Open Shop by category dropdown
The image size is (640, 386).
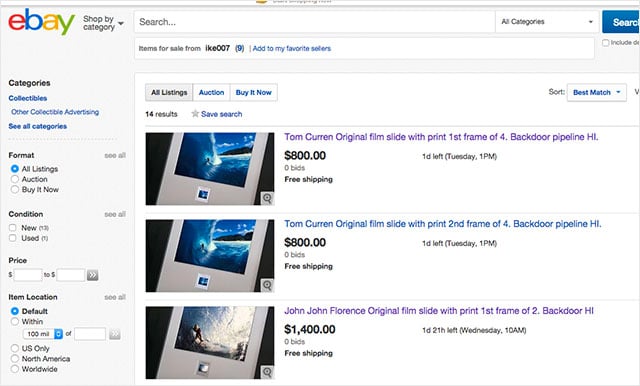click(103, 23)
